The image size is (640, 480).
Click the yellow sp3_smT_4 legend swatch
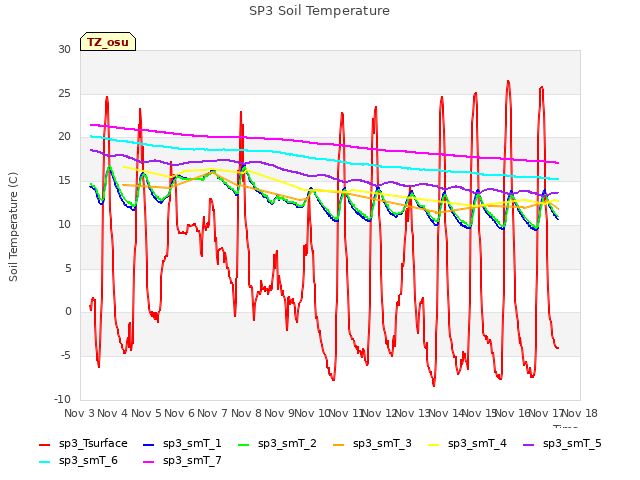coord(433,444)
